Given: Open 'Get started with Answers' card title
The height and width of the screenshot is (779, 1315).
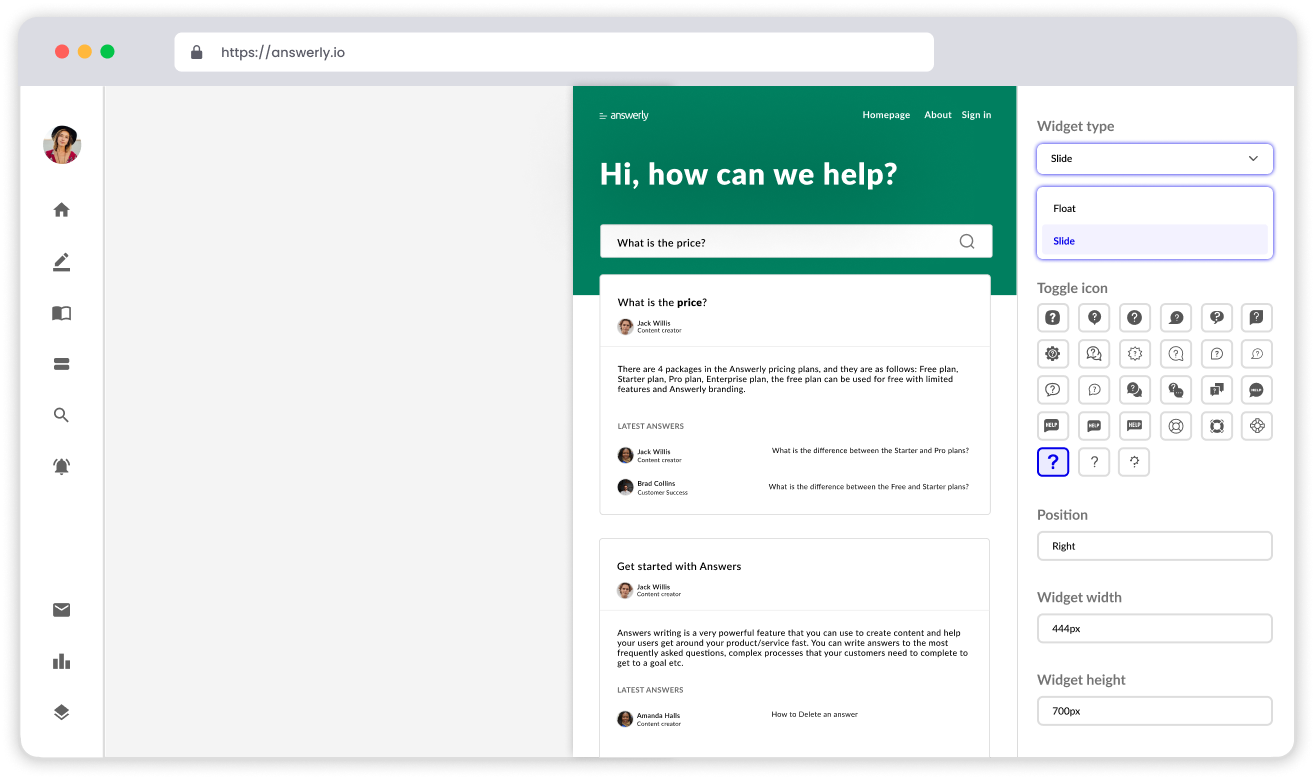Looking at the screenshot, I should (x=679, y=566).
